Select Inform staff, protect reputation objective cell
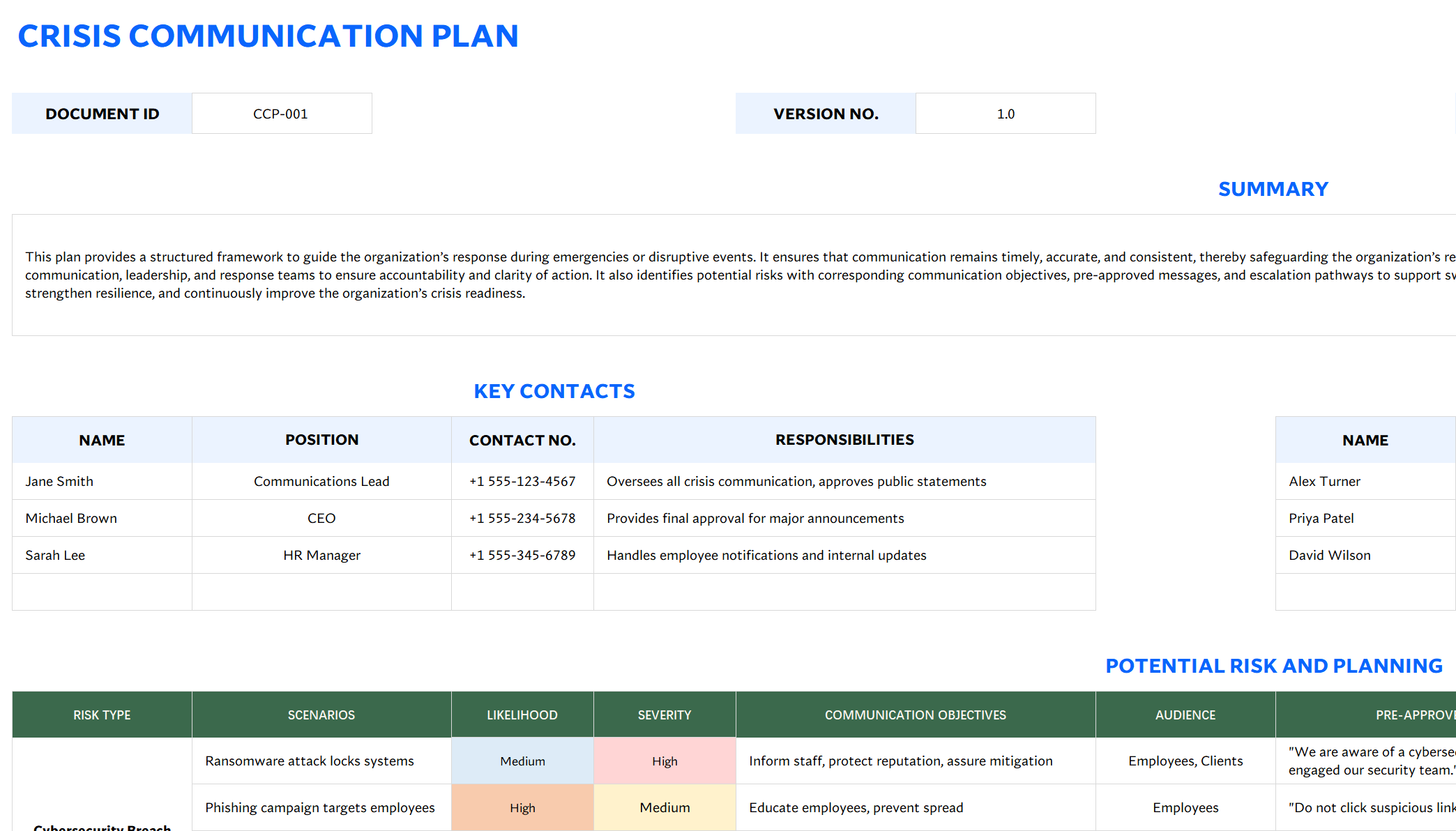 (x=916, y=761)
